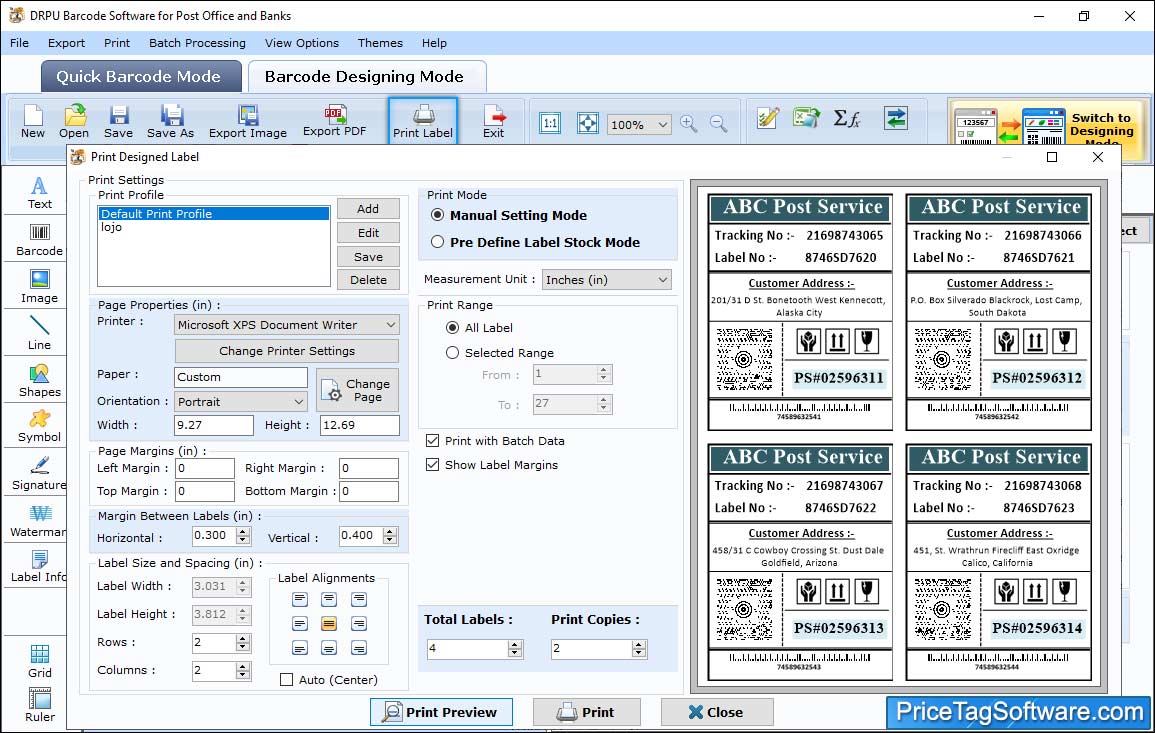Click the Save toolbar icon
This screenshot has height=733, width=1155.
click(x=119, y=122)
